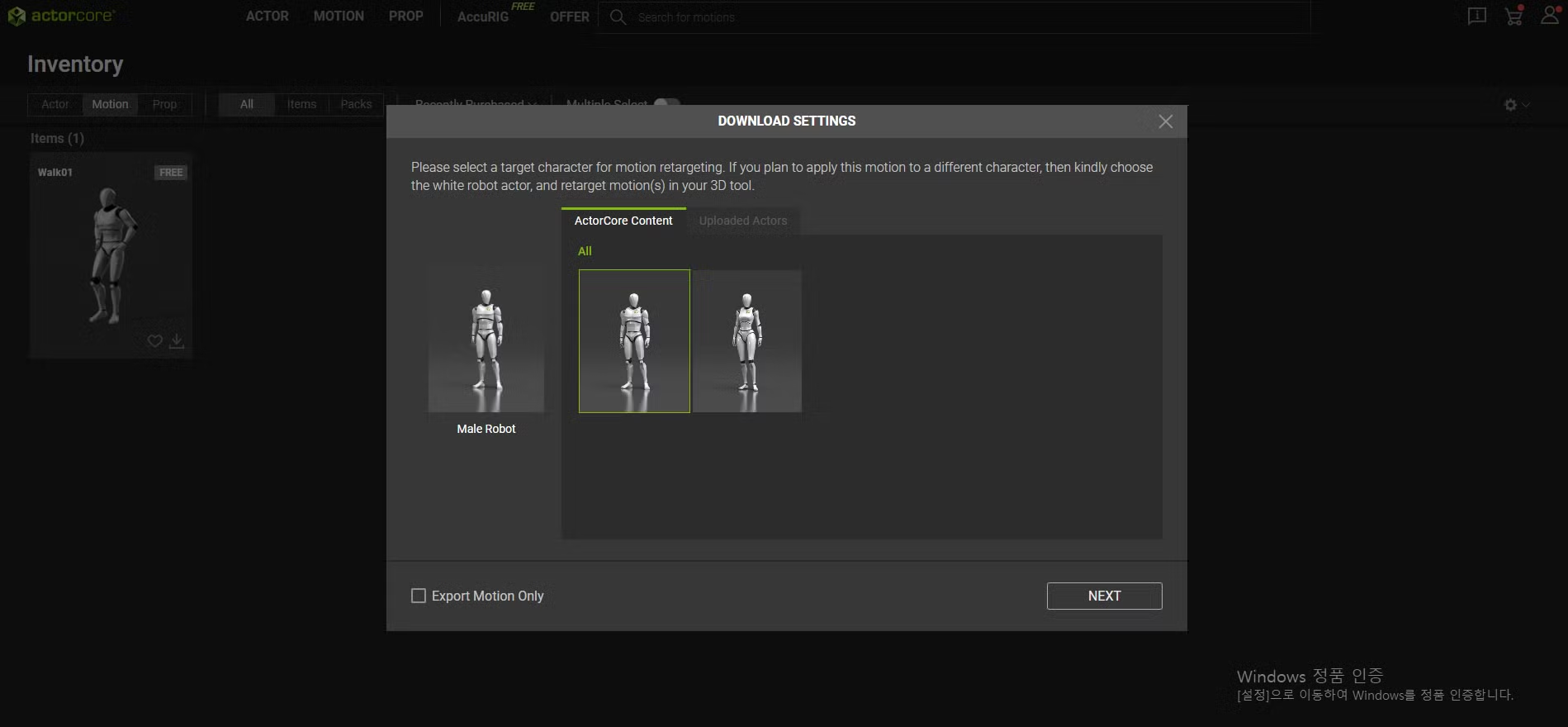Close the Download Settings dialog
This screenshot has width=1568, height=727.
(x=1165, y=121)
